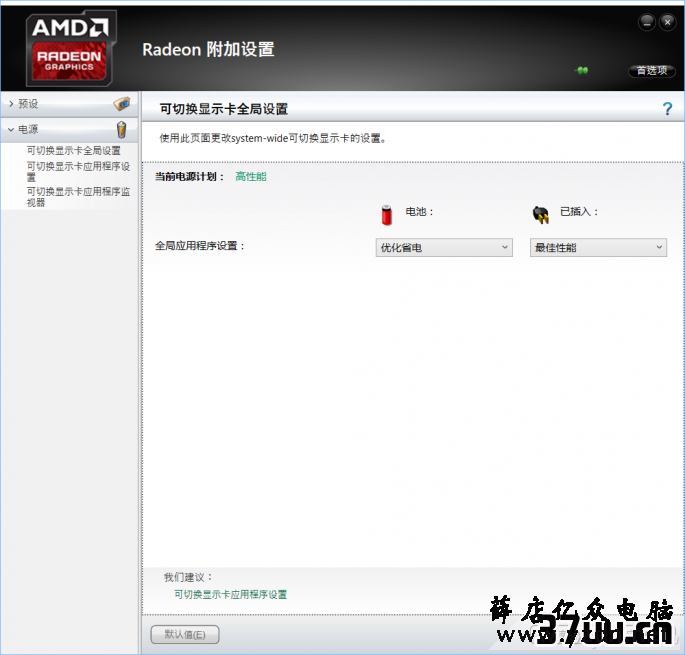685x655 pixels.
Task: Click the 我们建议 label
Action: 188,577
